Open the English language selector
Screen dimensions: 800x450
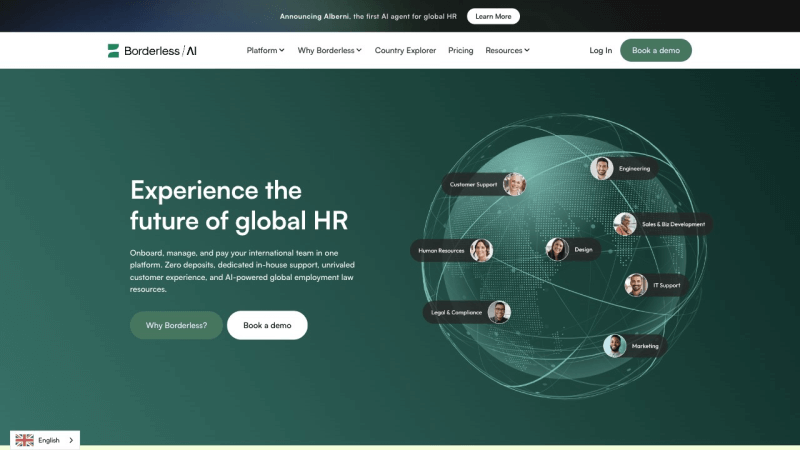click(x=49, y=440)
